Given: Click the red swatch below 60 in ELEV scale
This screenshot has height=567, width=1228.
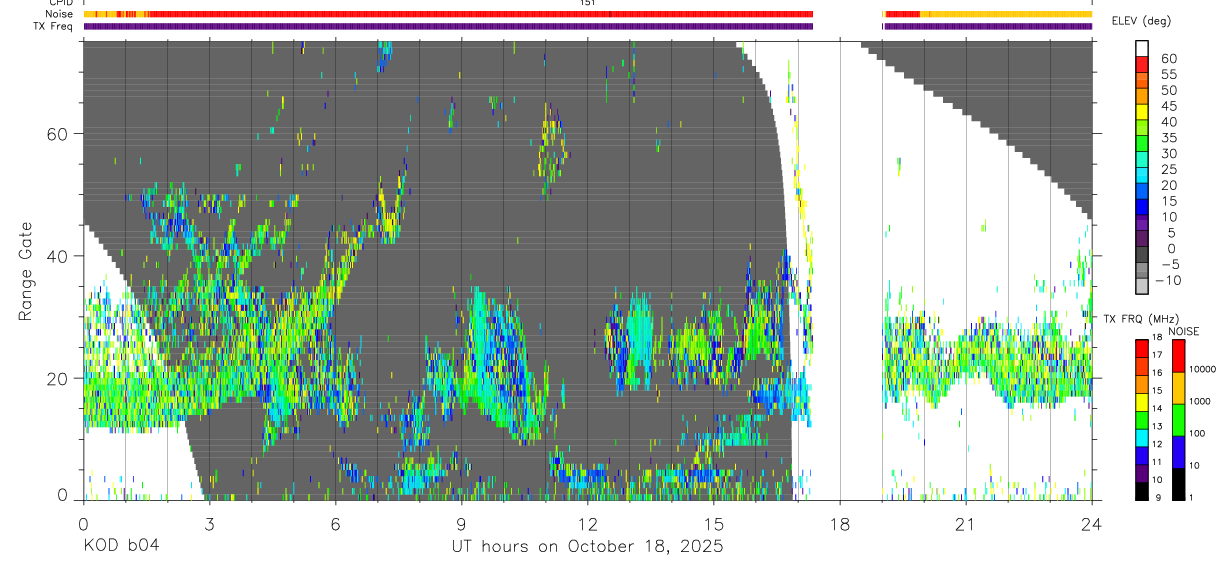Looking at the screenshot, I should (1142, 64).
